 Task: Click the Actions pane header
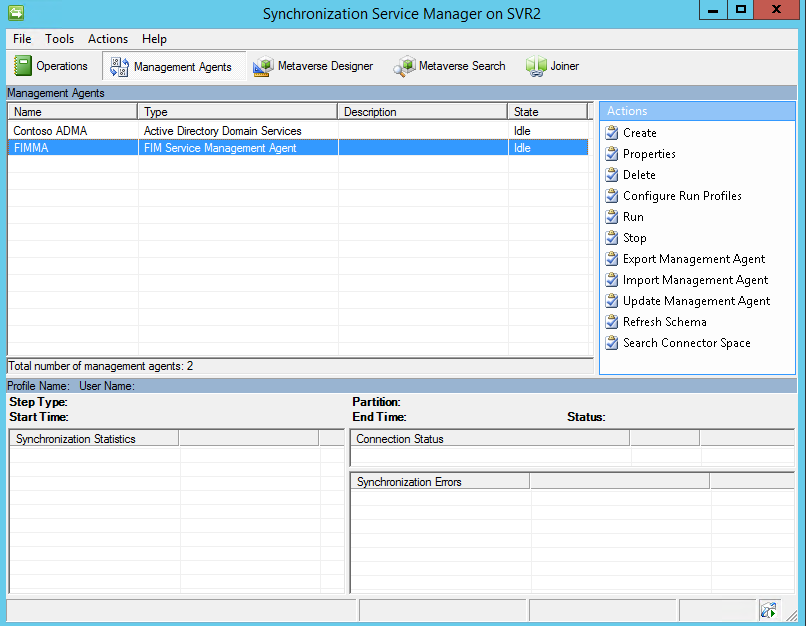tap(697, 111)
